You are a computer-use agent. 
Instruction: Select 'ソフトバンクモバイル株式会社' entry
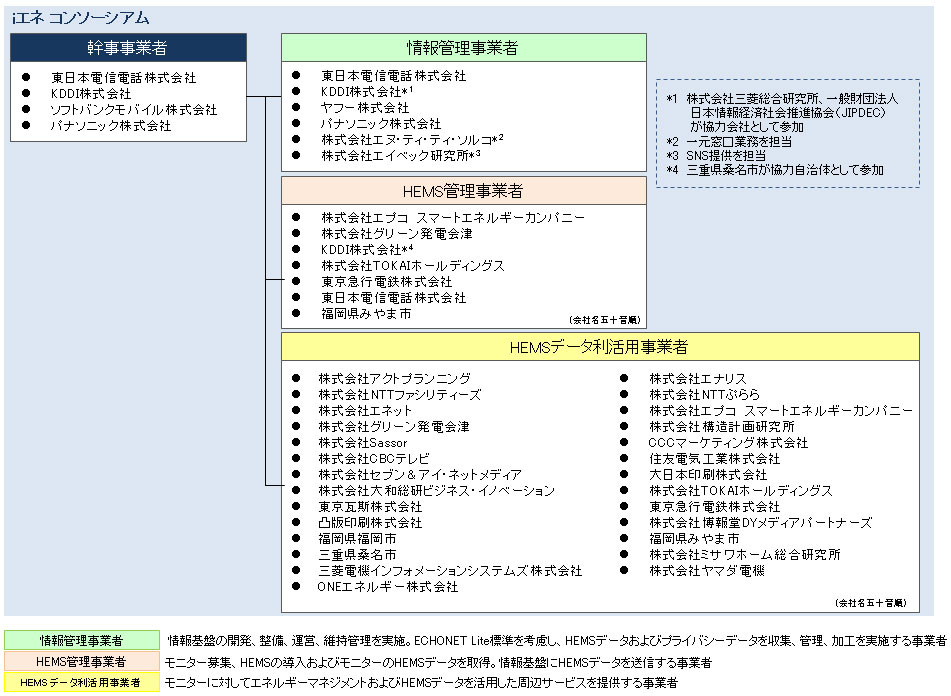click(x=134, y=110)
